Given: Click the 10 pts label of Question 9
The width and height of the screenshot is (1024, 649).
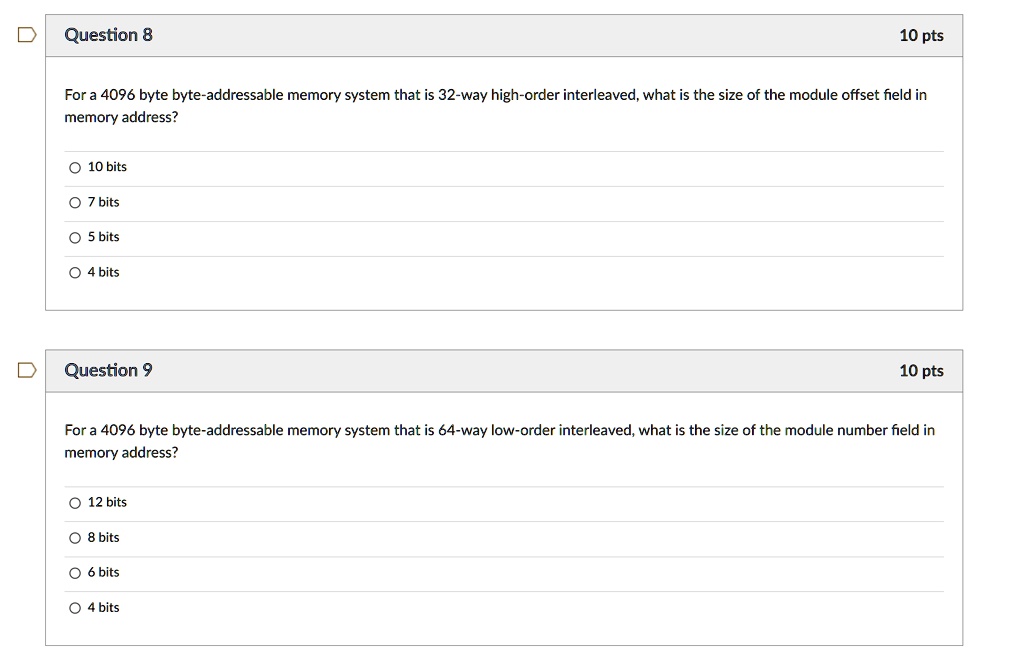Looking at the screenshot, I should coord(921,371).
